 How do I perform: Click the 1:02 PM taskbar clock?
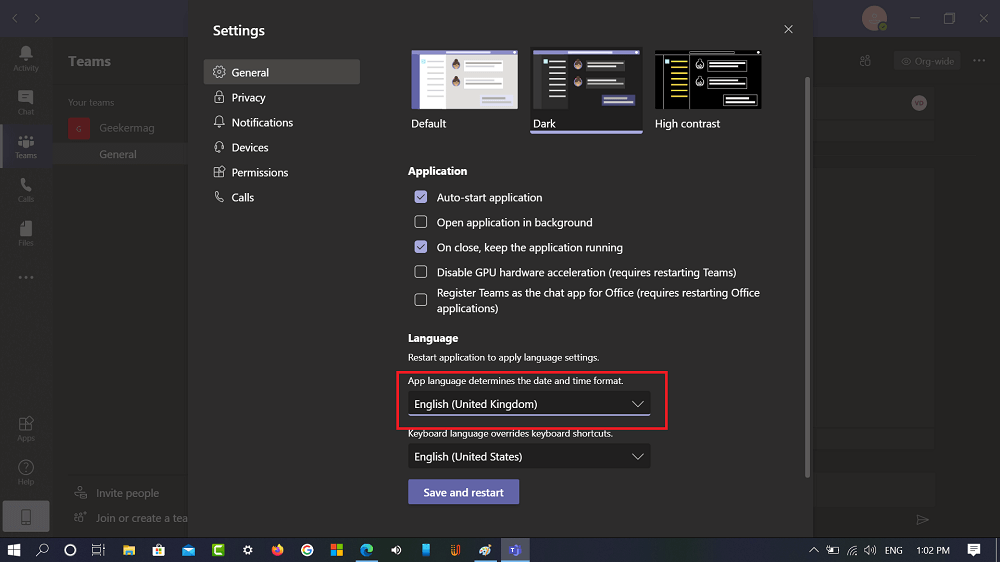[x=932, y=550]
